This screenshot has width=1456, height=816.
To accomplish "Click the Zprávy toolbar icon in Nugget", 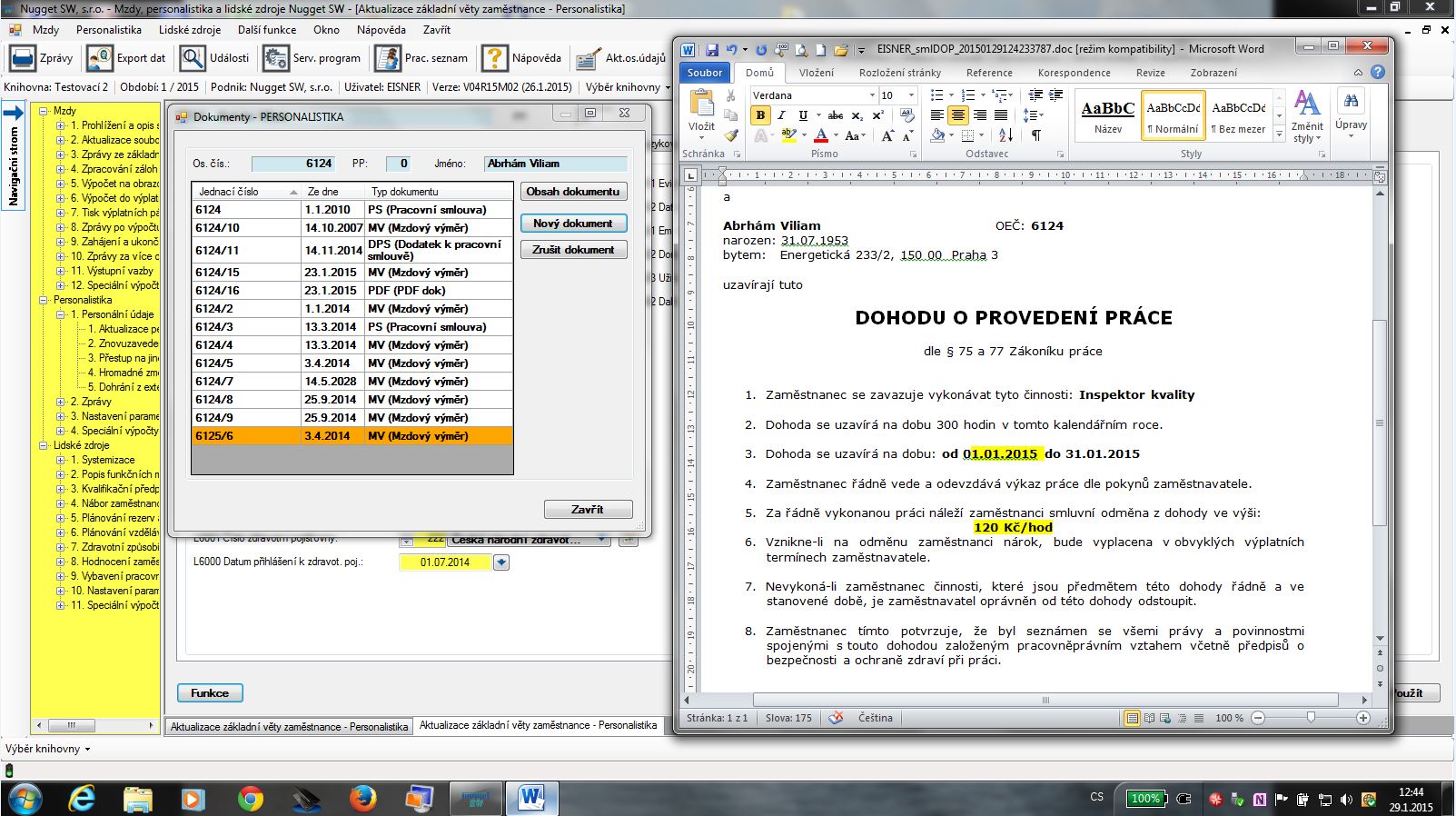I will pyautogui.click(x=22, y=58).
